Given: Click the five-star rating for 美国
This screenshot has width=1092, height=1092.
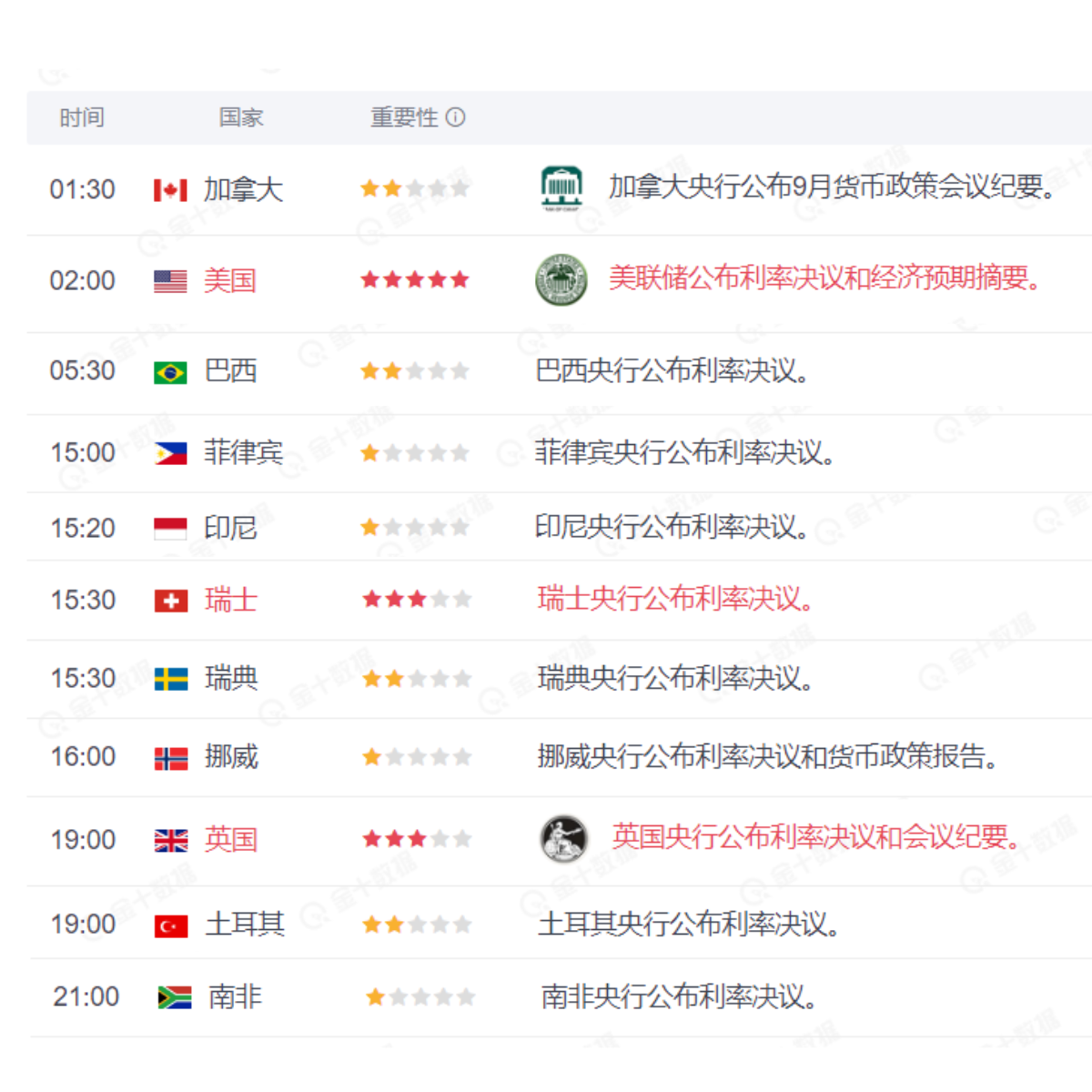Looking at the screenshot, I should pyautogui.click(x=415, y=279).
